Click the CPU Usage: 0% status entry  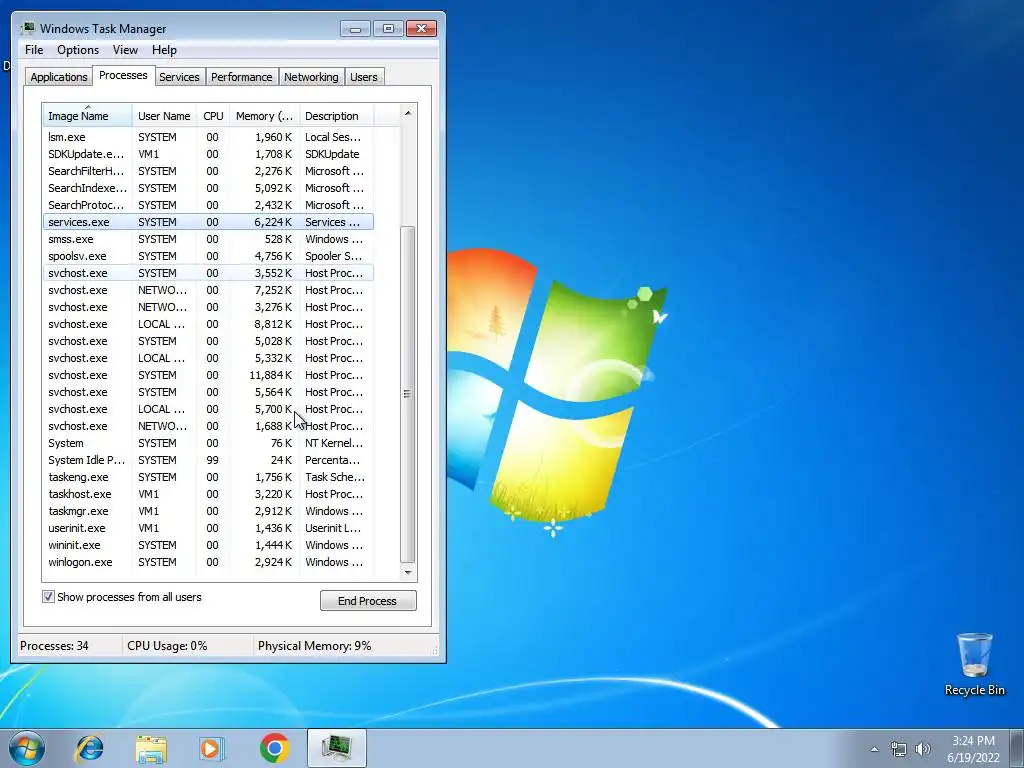point(167,646)
